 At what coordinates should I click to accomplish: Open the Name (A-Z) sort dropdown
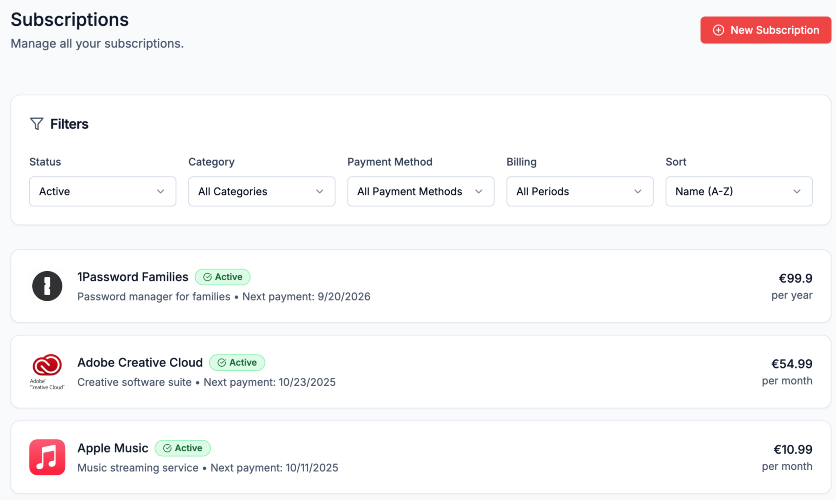tap(739, 191)
